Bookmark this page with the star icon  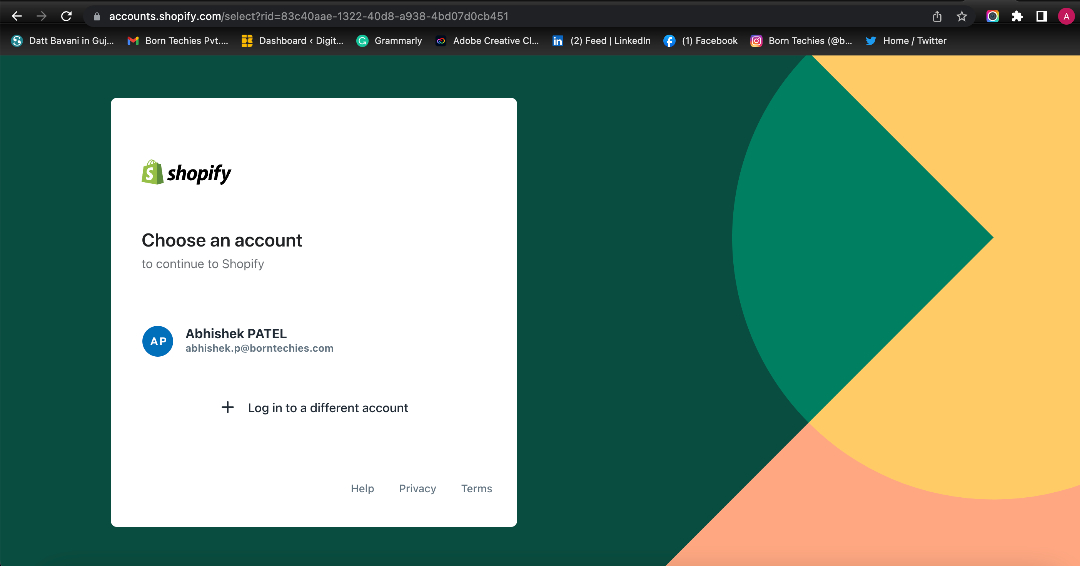click(962, 16)
